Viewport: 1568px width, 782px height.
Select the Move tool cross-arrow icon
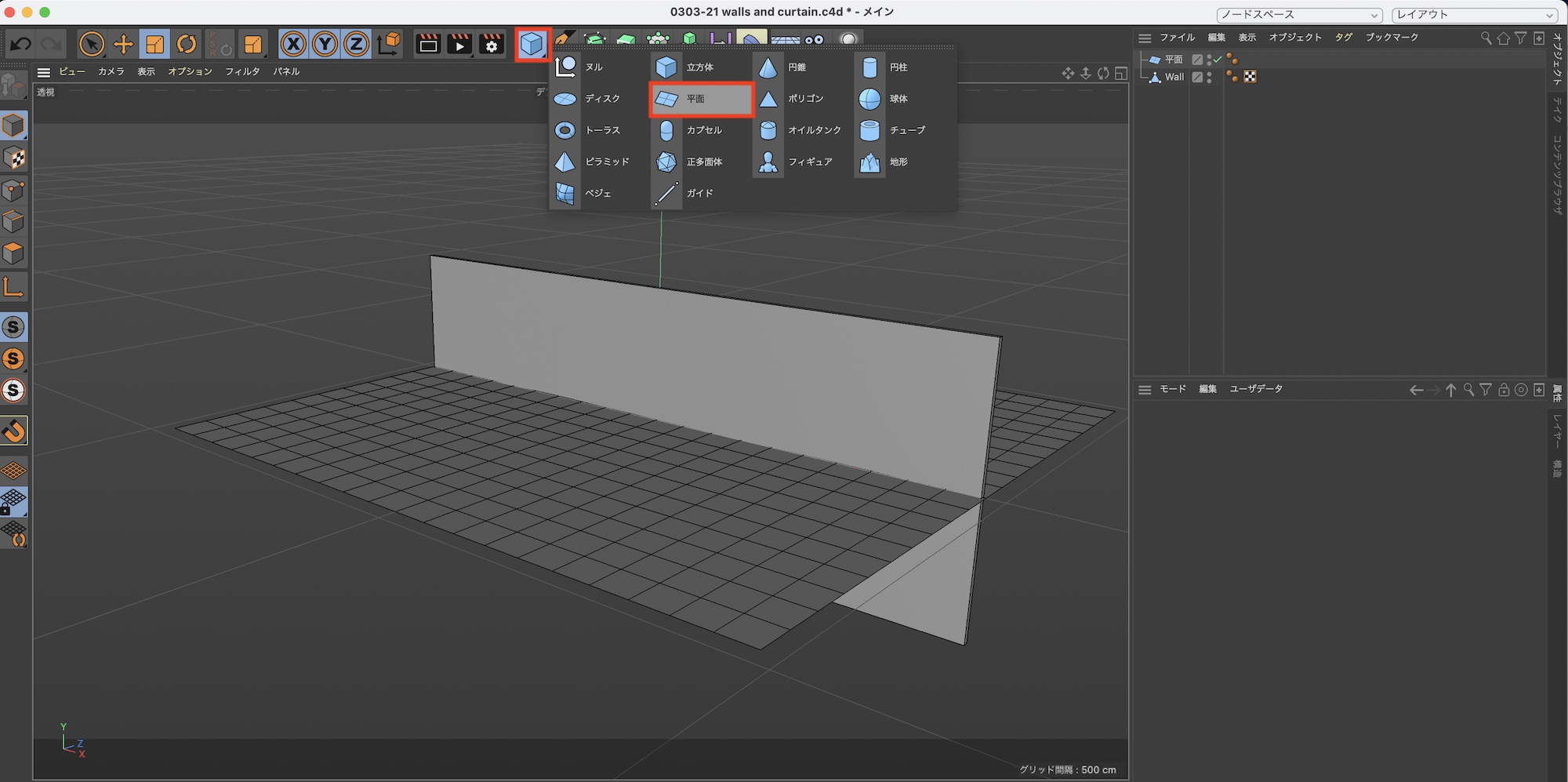123,44
